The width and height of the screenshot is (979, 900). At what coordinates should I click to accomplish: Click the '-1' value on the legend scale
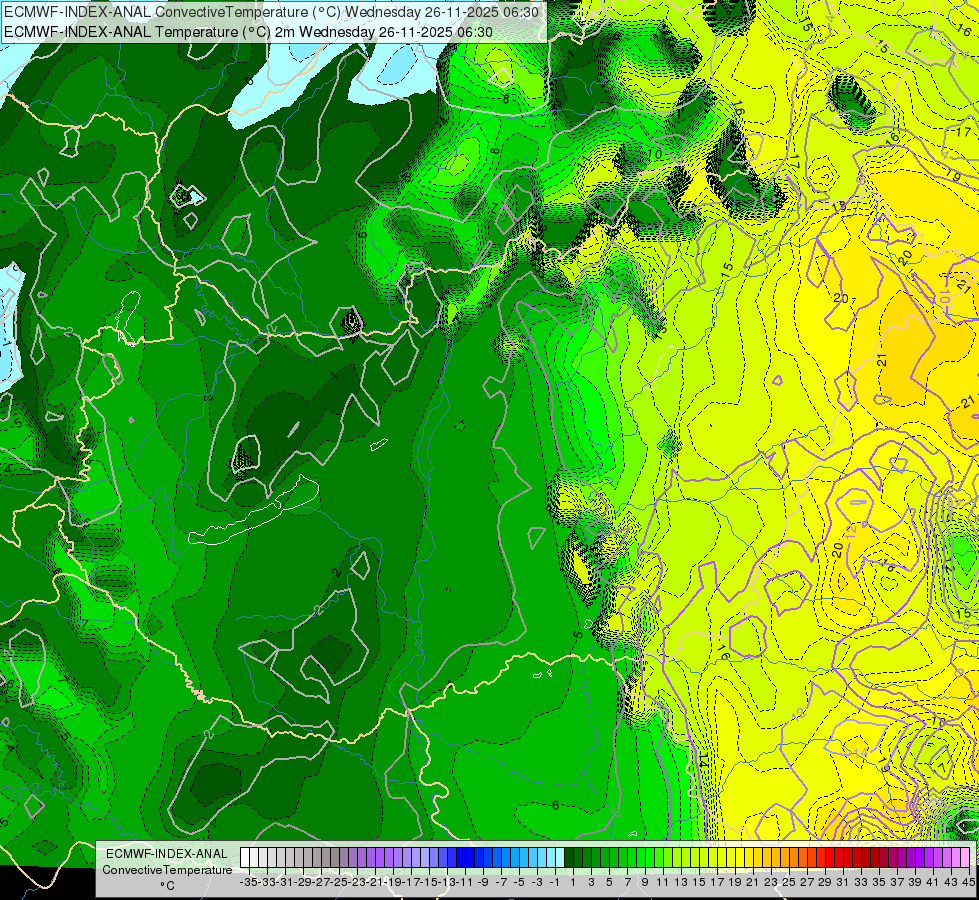pyautogui.click(x=555, y=882)
